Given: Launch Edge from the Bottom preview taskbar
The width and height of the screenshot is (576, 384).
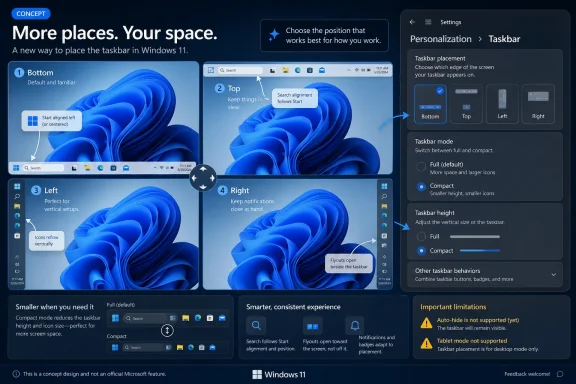Looking at the screenshot, I should (x=100, y=168).
